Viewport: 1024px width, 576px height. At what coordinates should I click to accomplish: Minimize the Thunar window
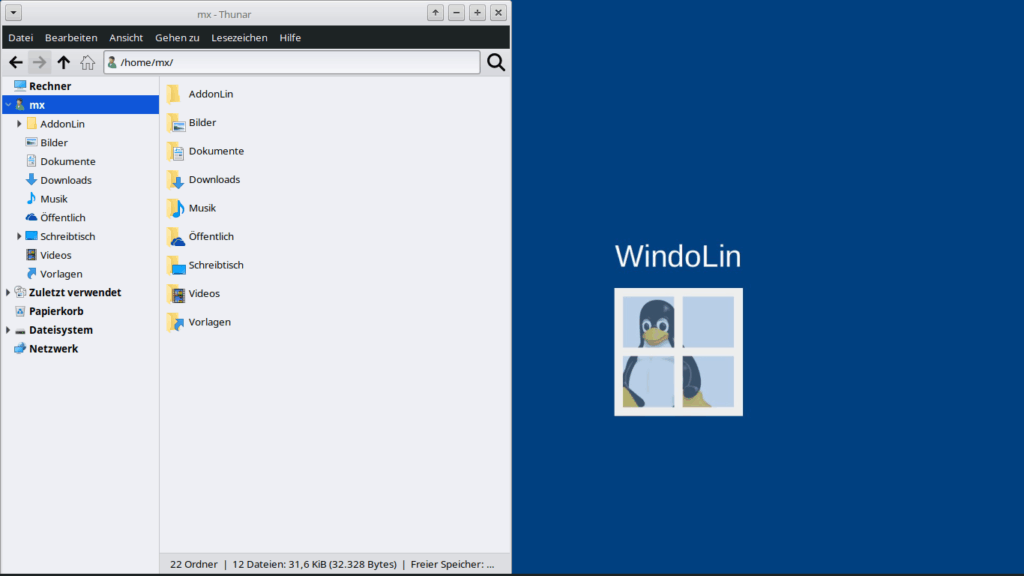coord(456,12)
